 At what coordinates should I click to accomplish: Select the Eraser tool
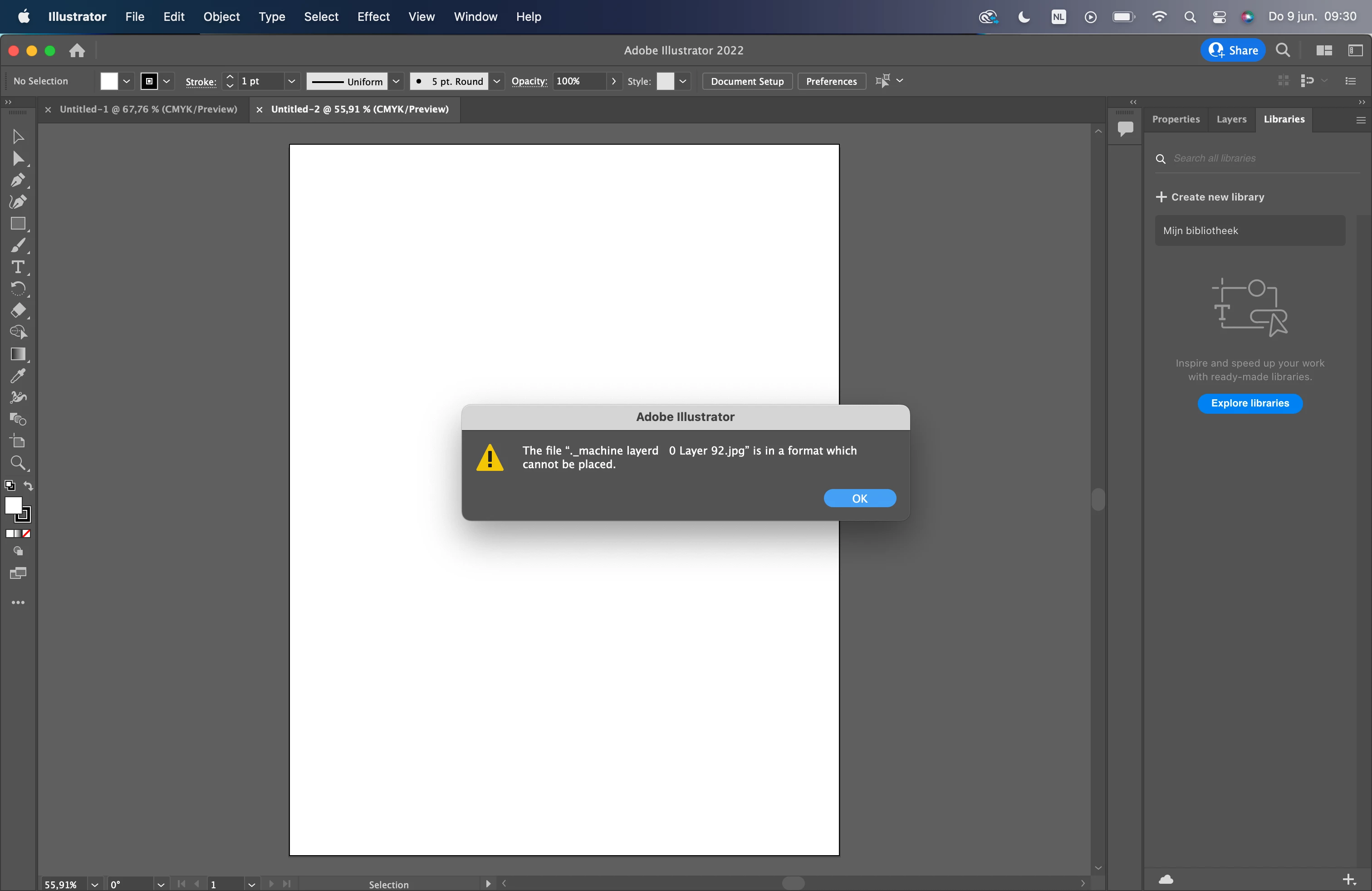pos(17,311)
